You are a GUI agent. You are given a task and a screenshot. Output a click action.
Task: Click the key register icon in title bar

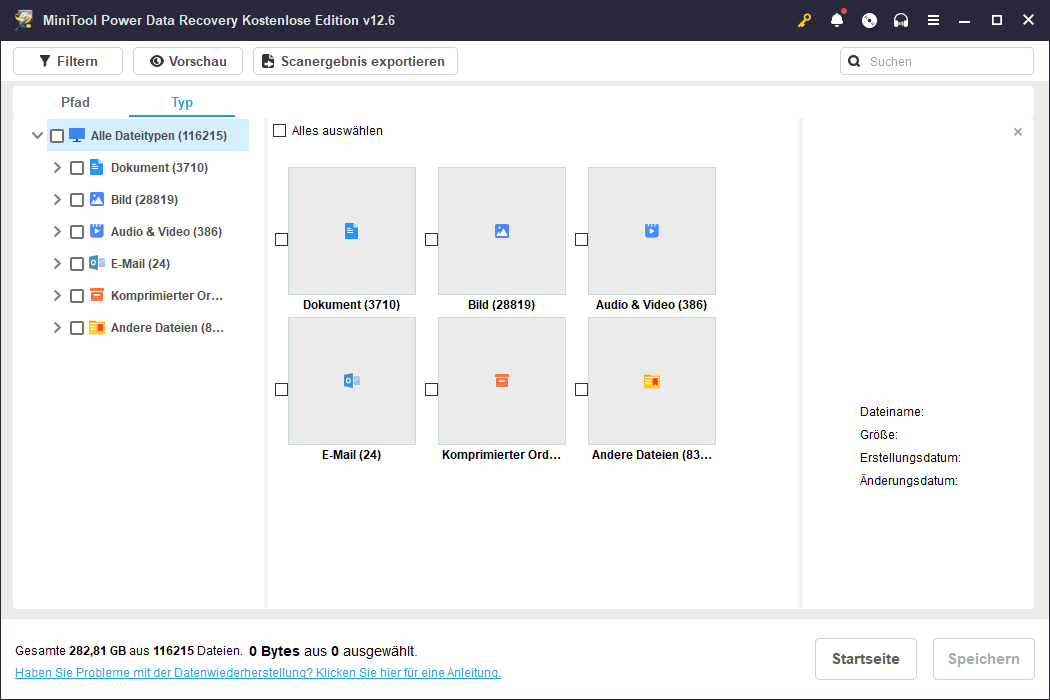coord(805,20)
